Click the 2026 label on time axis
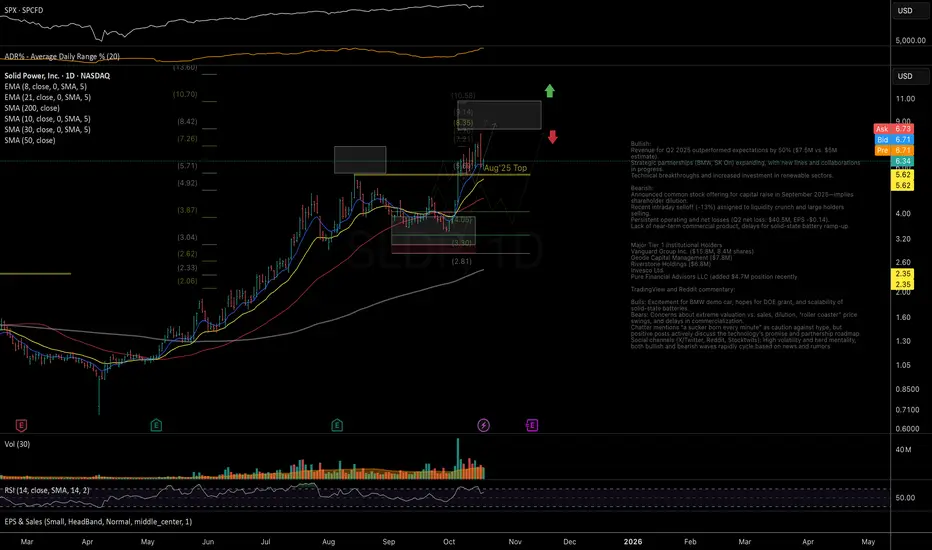 tap(632, 542)
